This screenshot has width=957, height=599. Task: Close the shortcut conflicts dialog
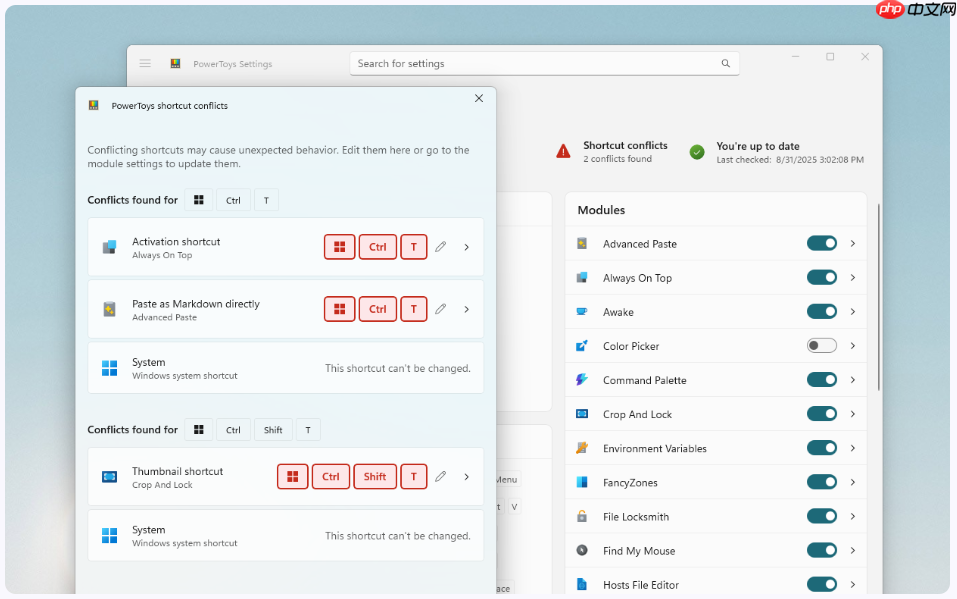pyautogui.click(x=478, y=98)
